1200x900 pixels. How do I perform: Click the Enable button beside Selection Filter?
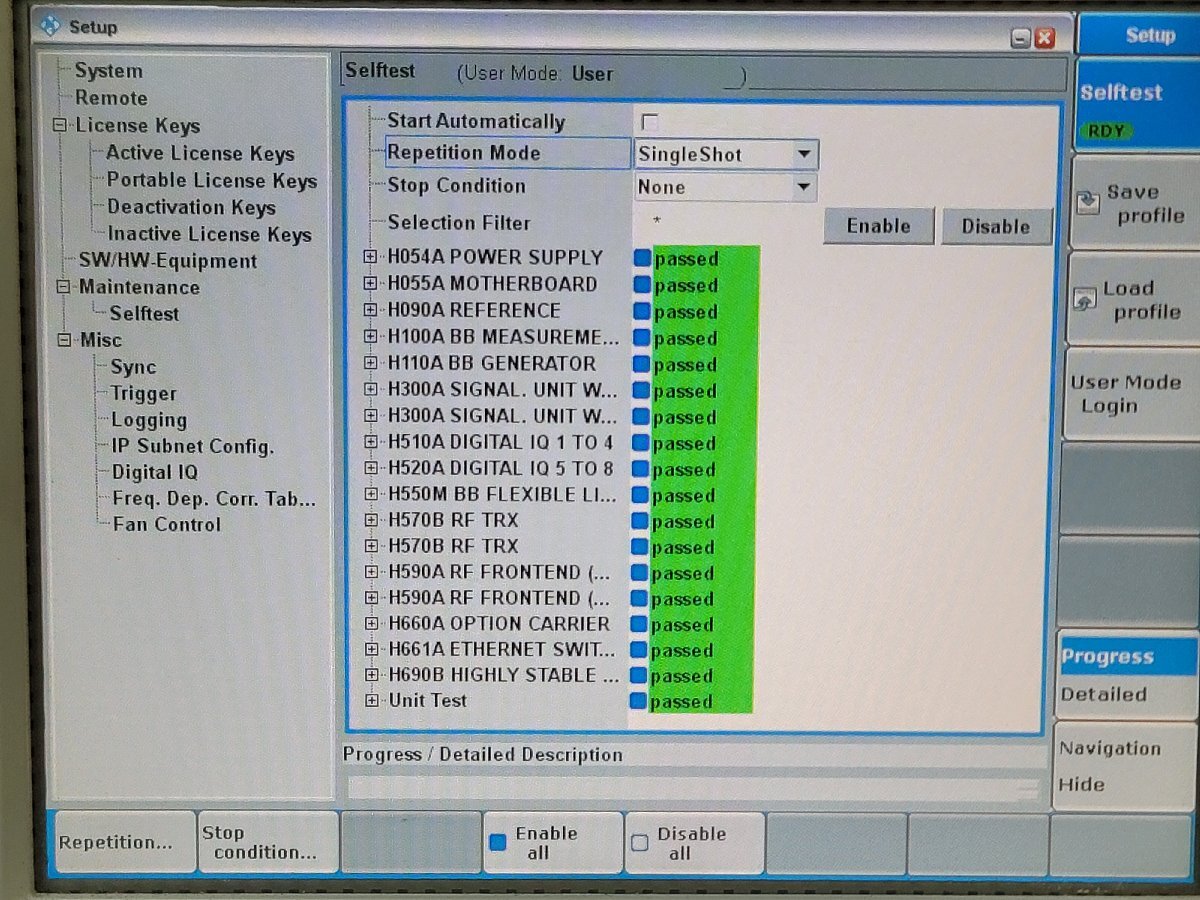point(879,226)
